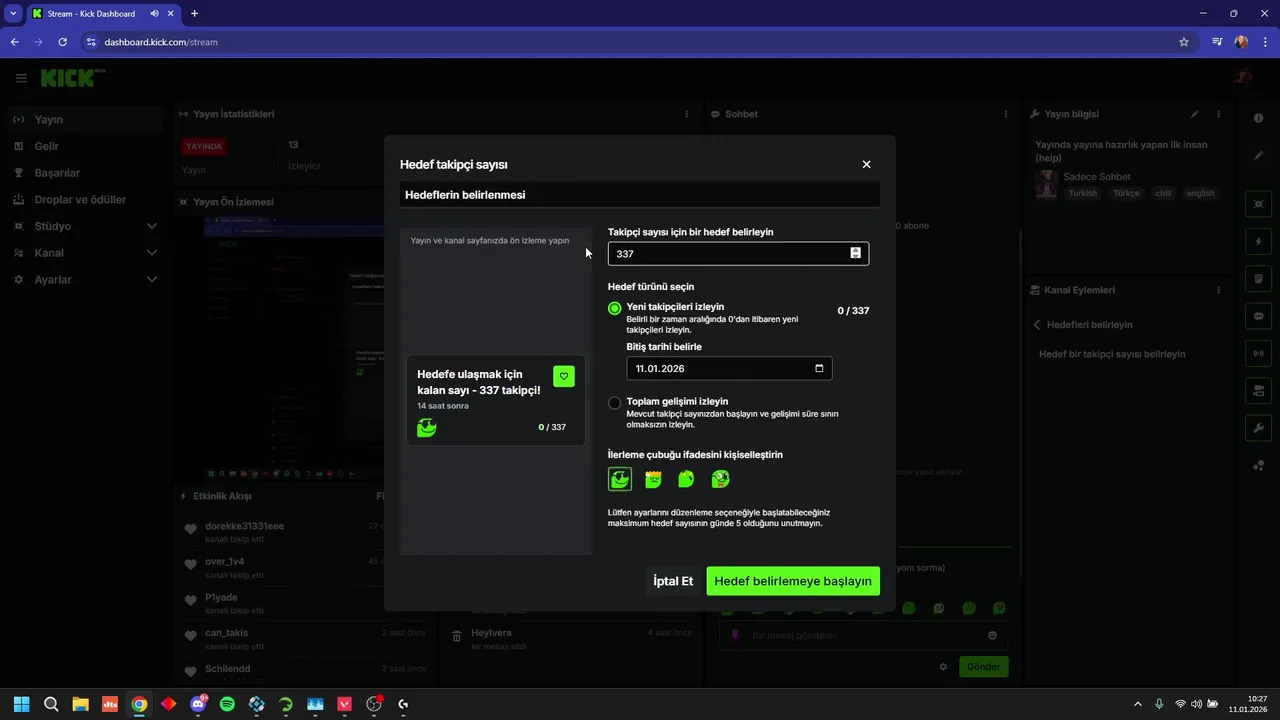1280x720 pixels.
Task: Open Windows Start menu
Action: (x=22, y=704)
